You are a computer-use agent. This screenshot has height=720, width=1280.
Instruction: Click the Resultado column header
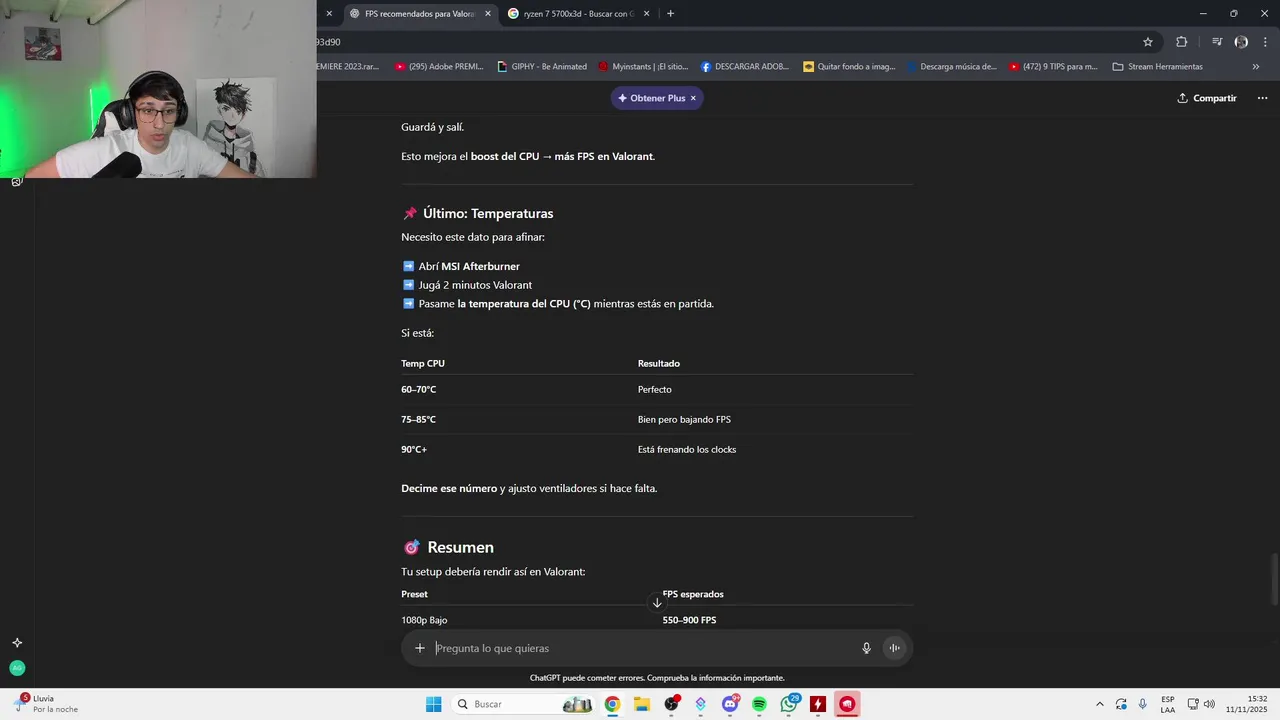click(x=659, y=363)
